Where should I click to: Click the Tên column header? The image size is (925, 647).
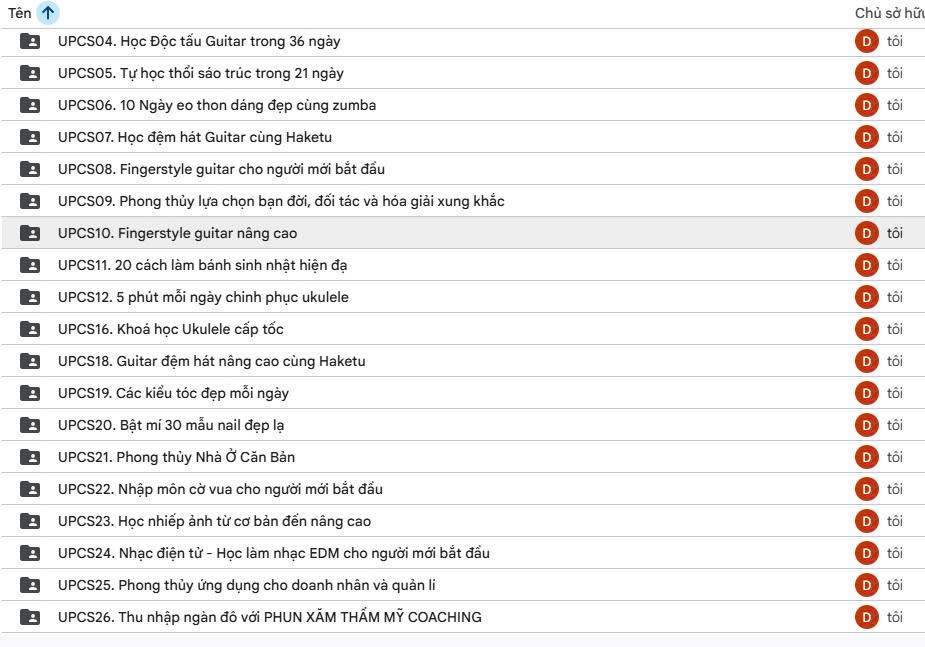point(19,12)
